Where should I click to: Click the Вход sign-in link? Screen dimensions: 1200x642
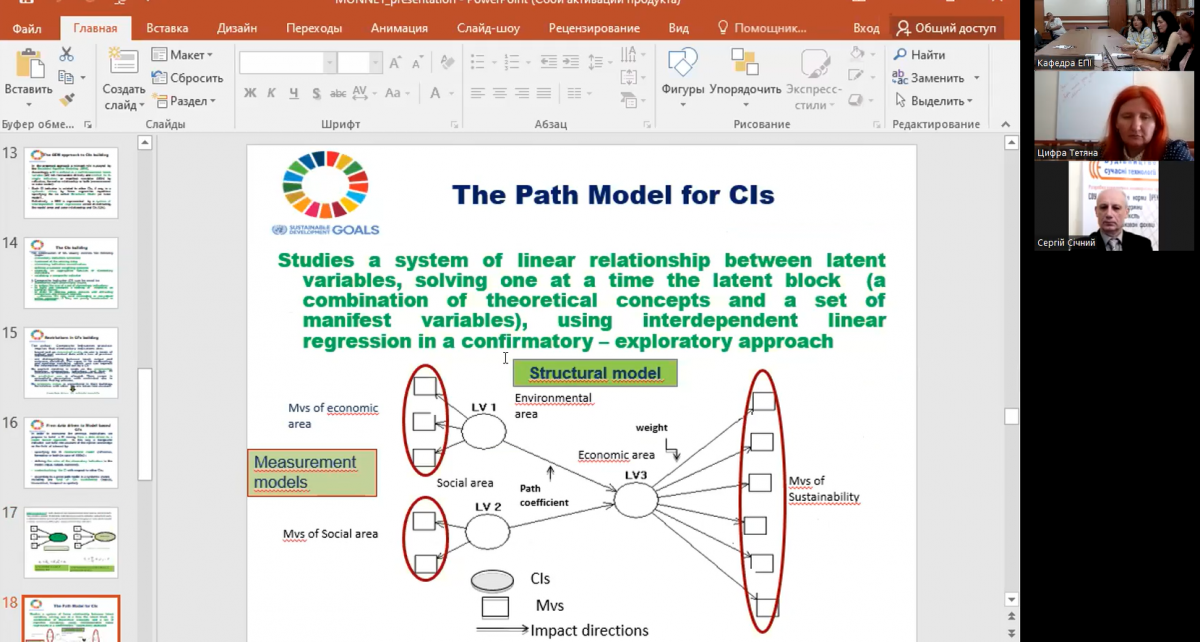(866, 28)
